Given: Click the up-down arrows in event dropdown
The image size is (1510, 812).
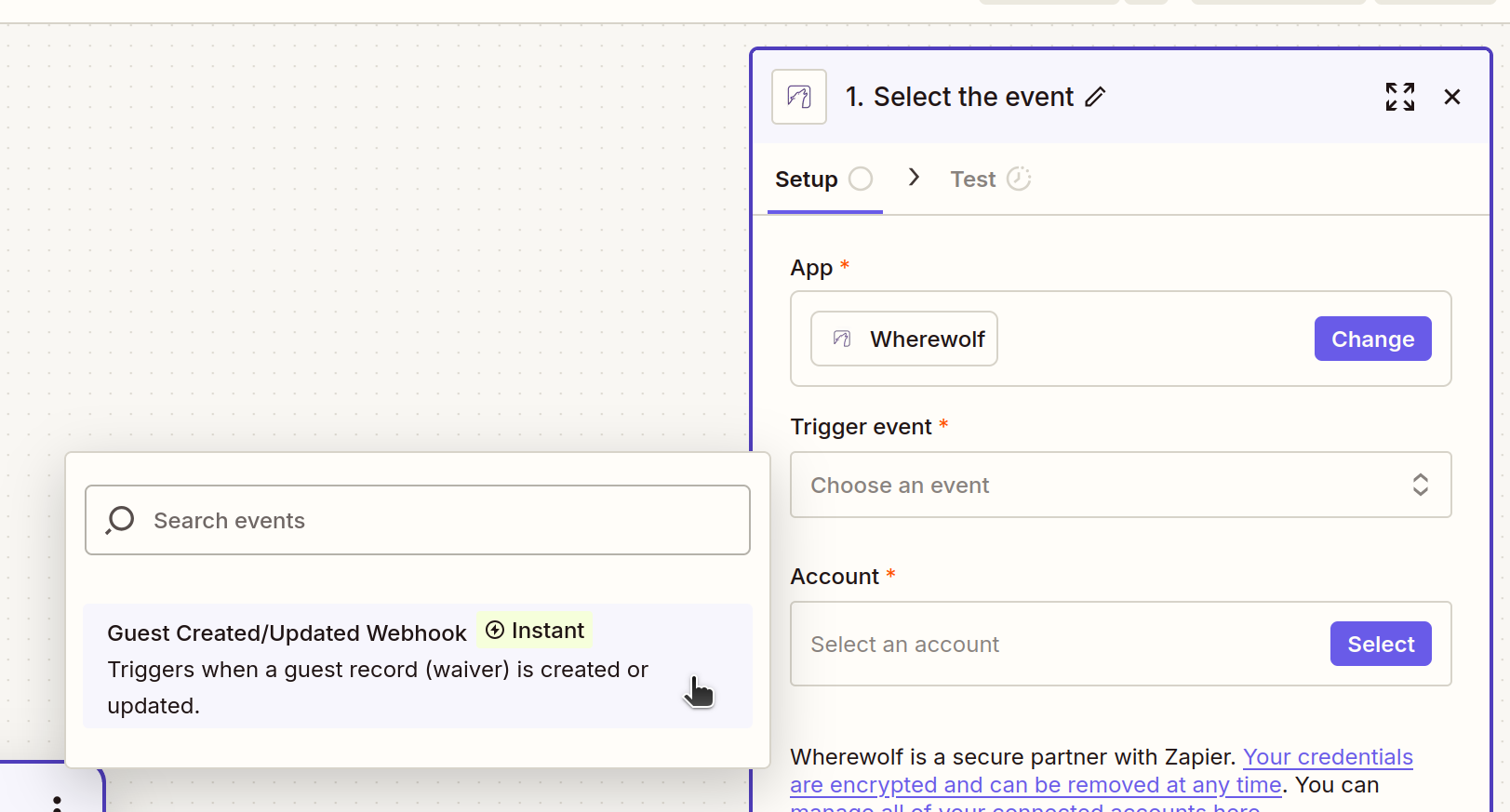Looking at the screenshot, I should (1421, 485).
